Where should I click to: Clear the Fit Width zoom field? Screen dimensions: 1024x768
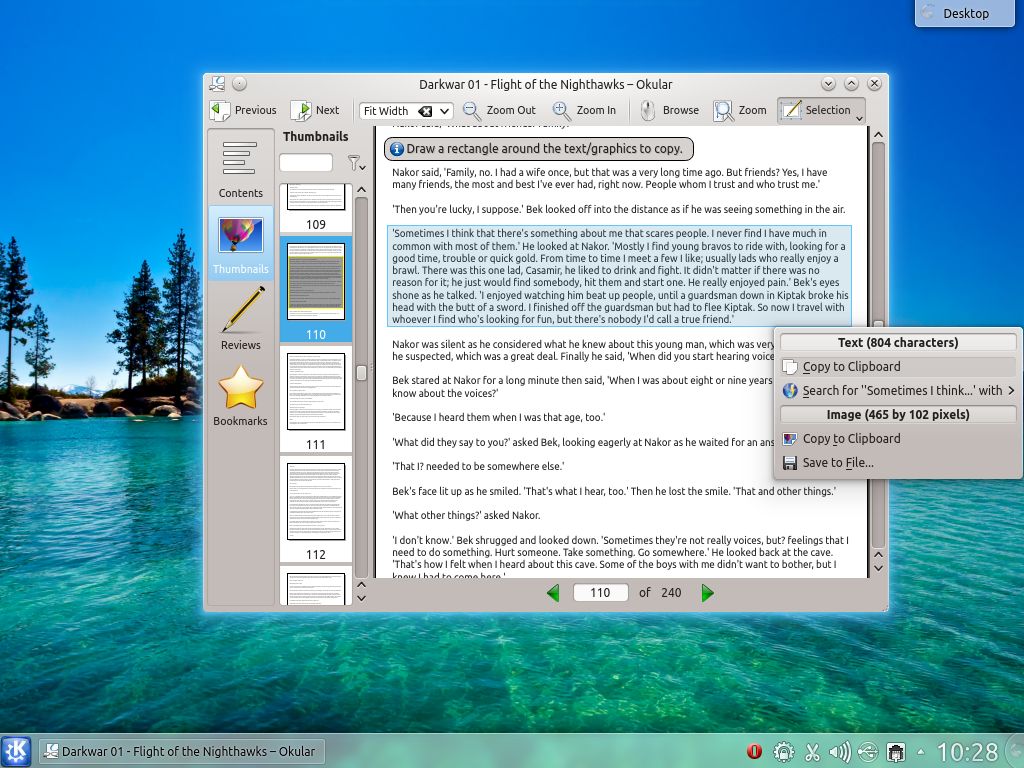coord(425,111)
